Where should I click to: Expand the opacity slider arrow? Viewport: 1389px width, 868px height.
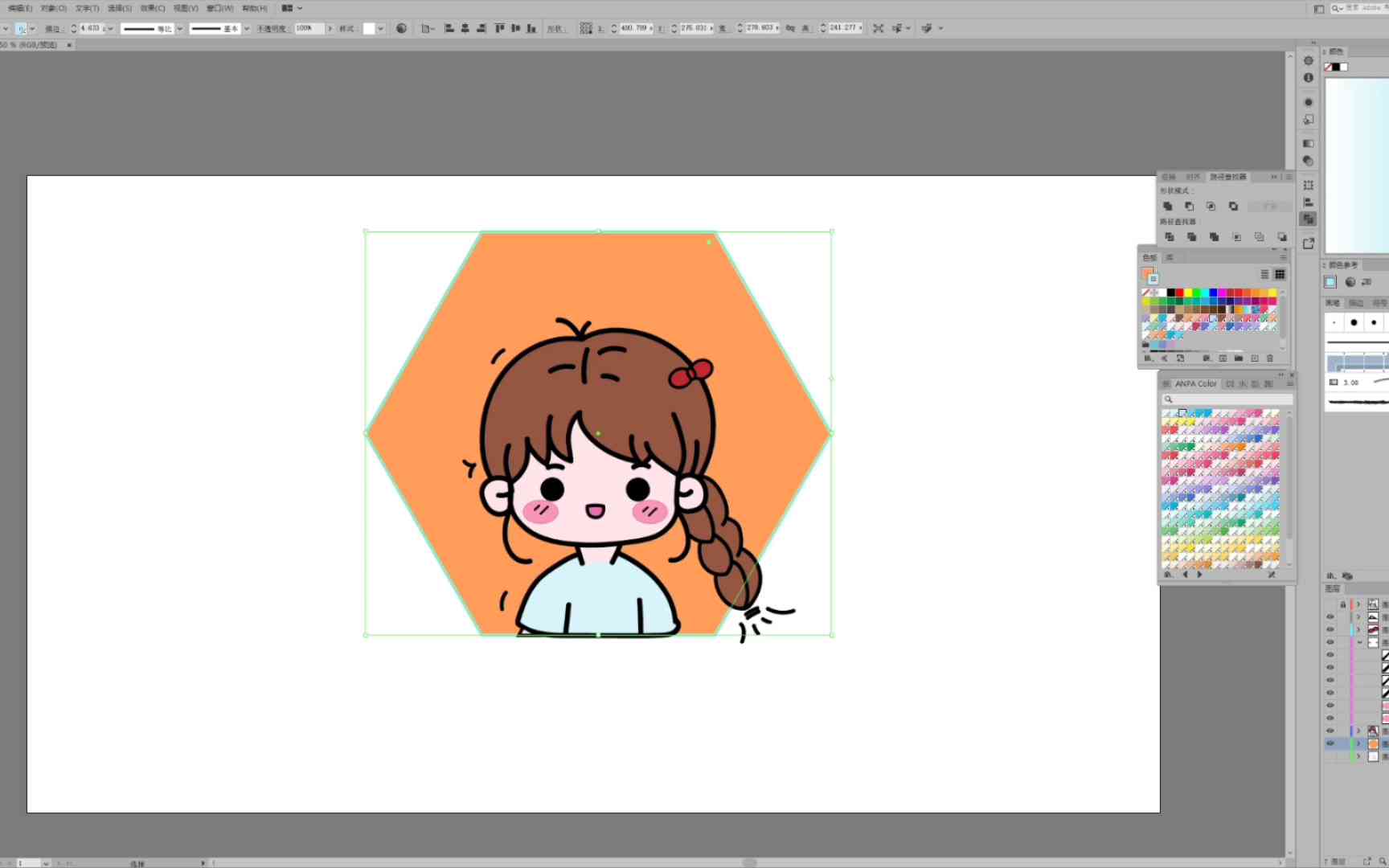pos(330,28)
